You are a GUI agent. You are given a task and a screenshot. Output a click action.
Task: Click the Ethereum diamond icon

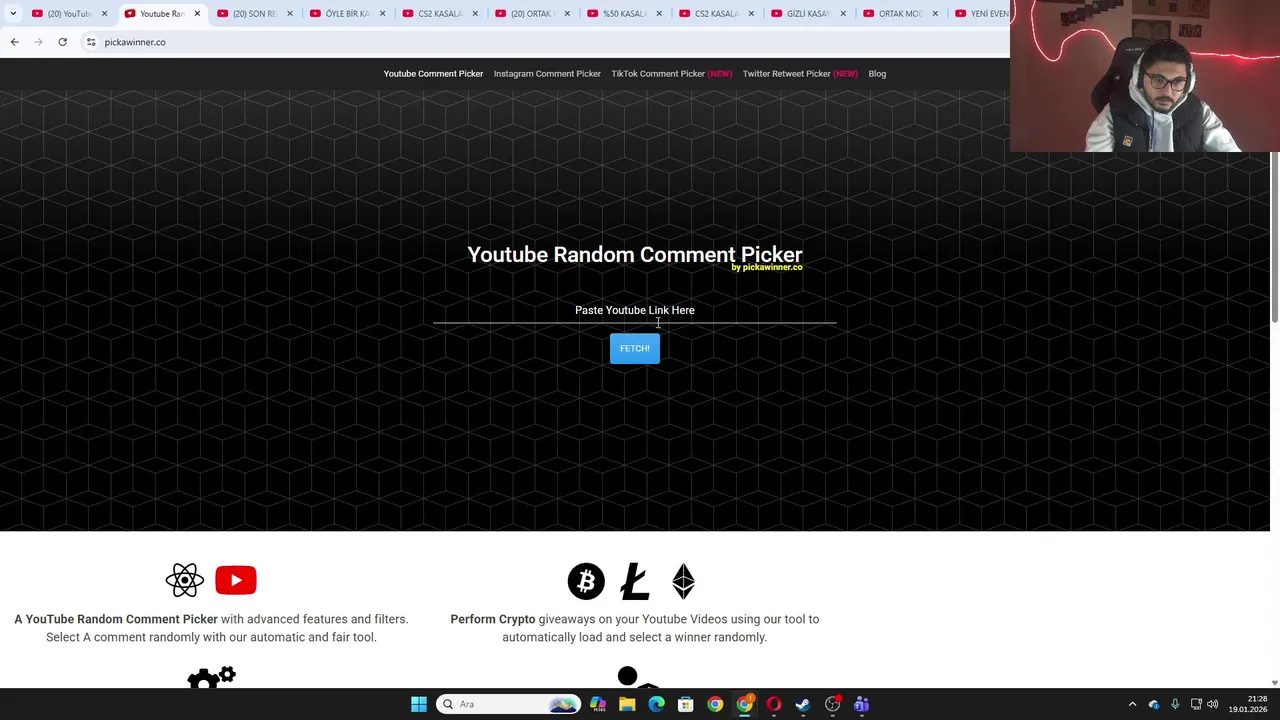(x=683, y=581)
